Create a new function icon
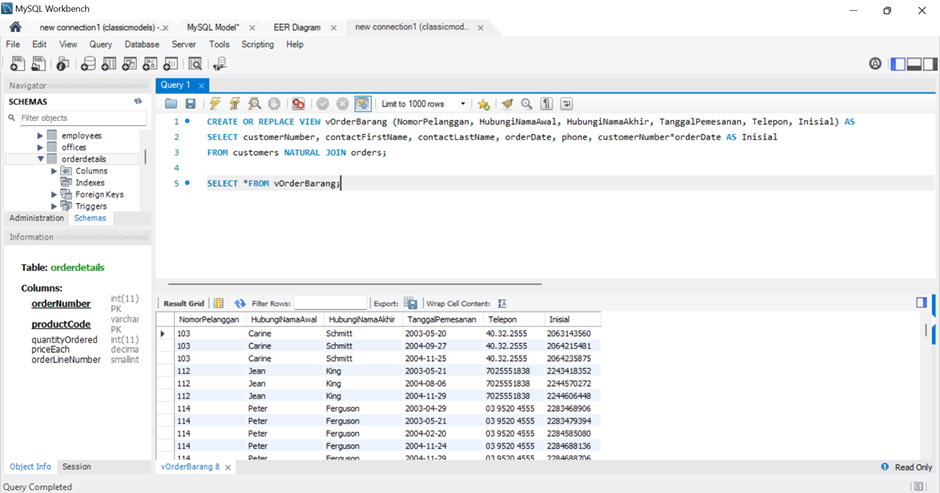Screen dimensions: 940x493 click(171, 64)
